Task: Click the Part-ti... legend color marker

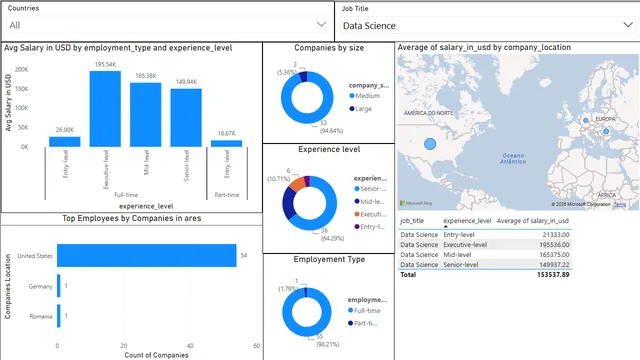Action: (350, 323)
